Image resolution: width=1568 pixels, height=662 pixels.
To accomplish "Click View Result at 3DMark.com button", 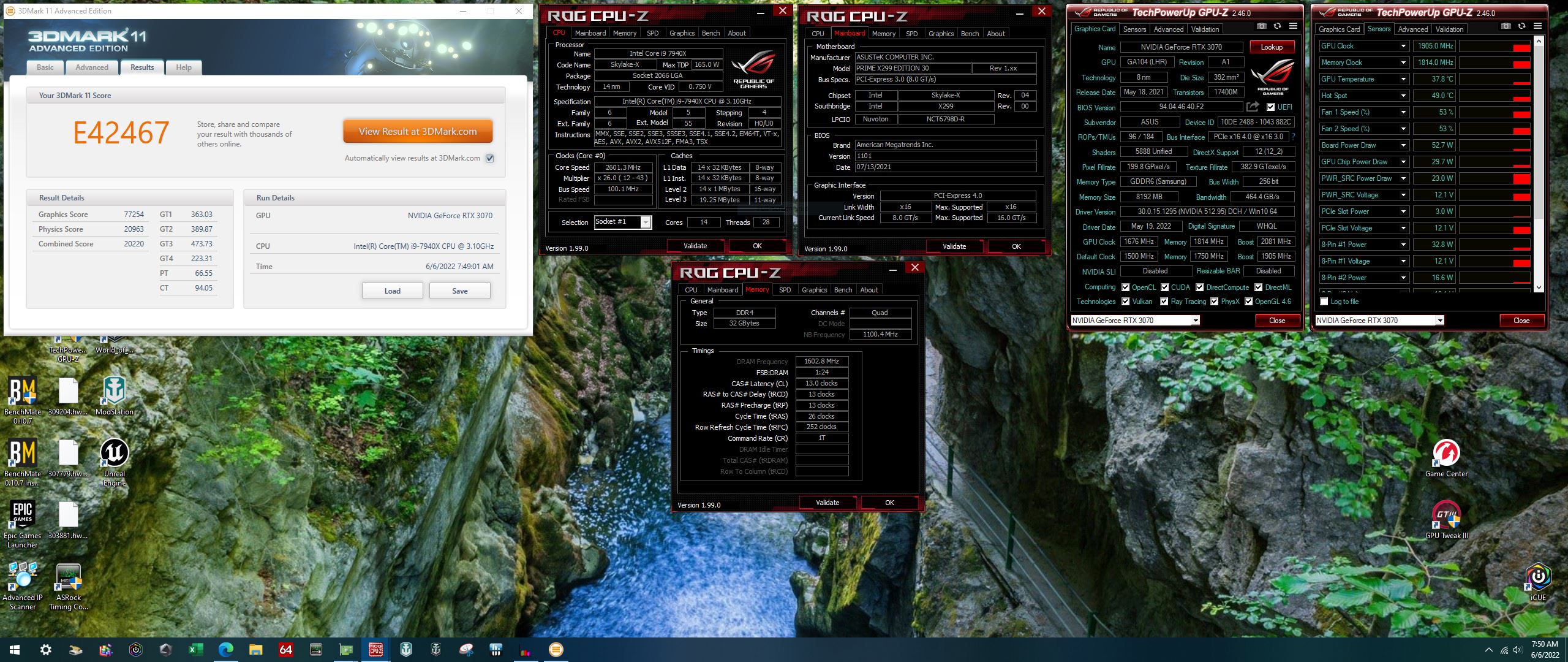I will [418, 131].
